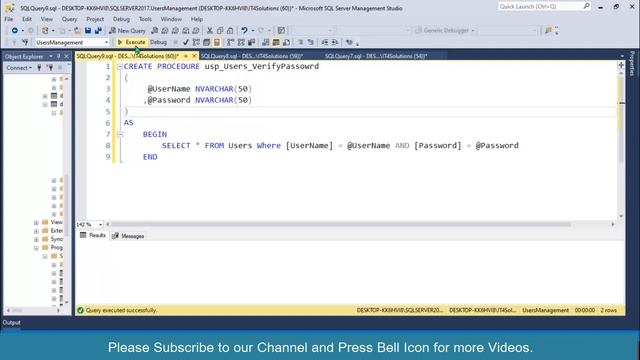Click the Decrease Indent icon
640x360 pixels.
(x=324, y=42)
